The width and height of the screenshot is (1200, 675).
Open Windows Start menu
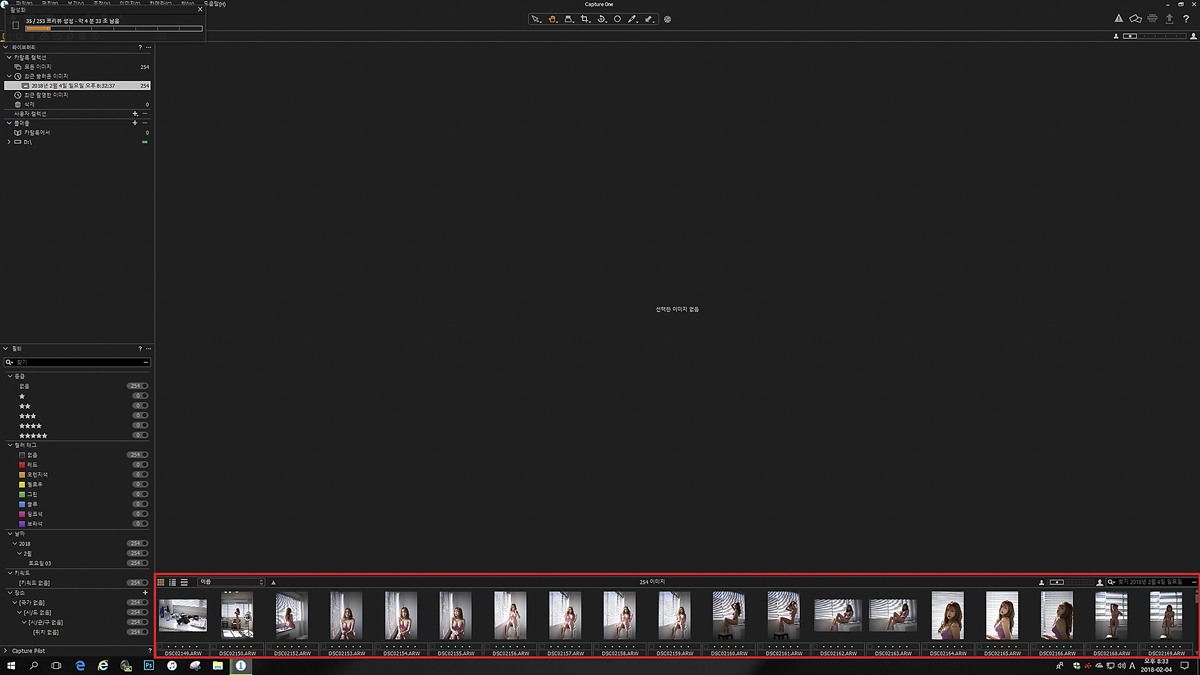[11, 665]
